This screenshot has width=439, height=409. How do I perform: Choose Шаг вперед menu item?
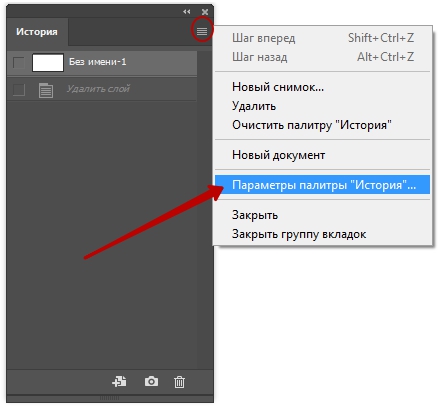pos(322,38)
